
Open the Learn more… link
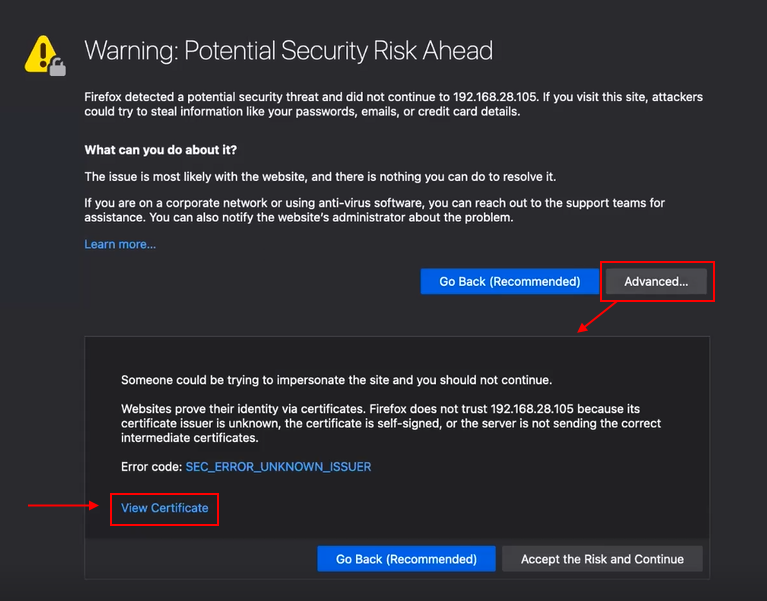(120, 244)
